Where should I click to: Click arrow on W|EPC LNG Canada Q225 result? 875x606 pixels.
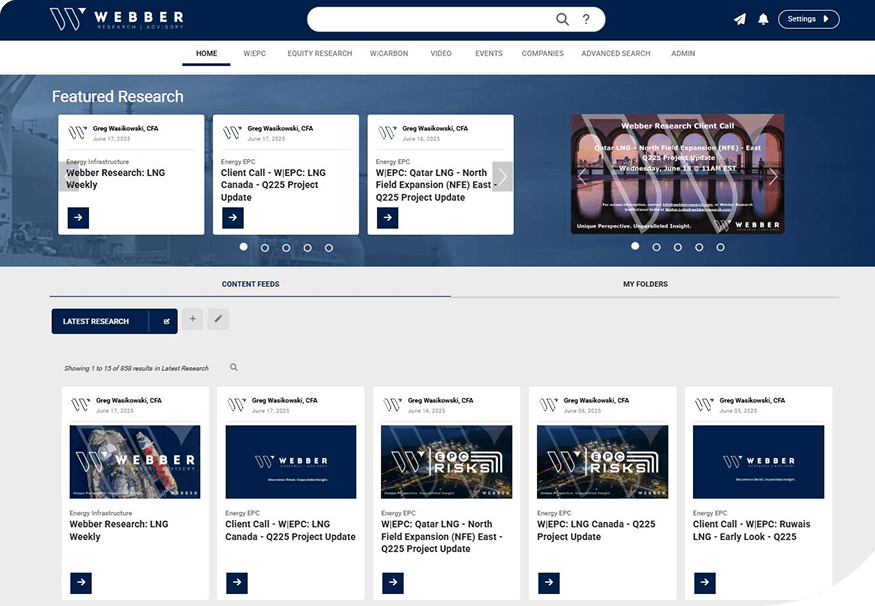[x=549, y=583]
